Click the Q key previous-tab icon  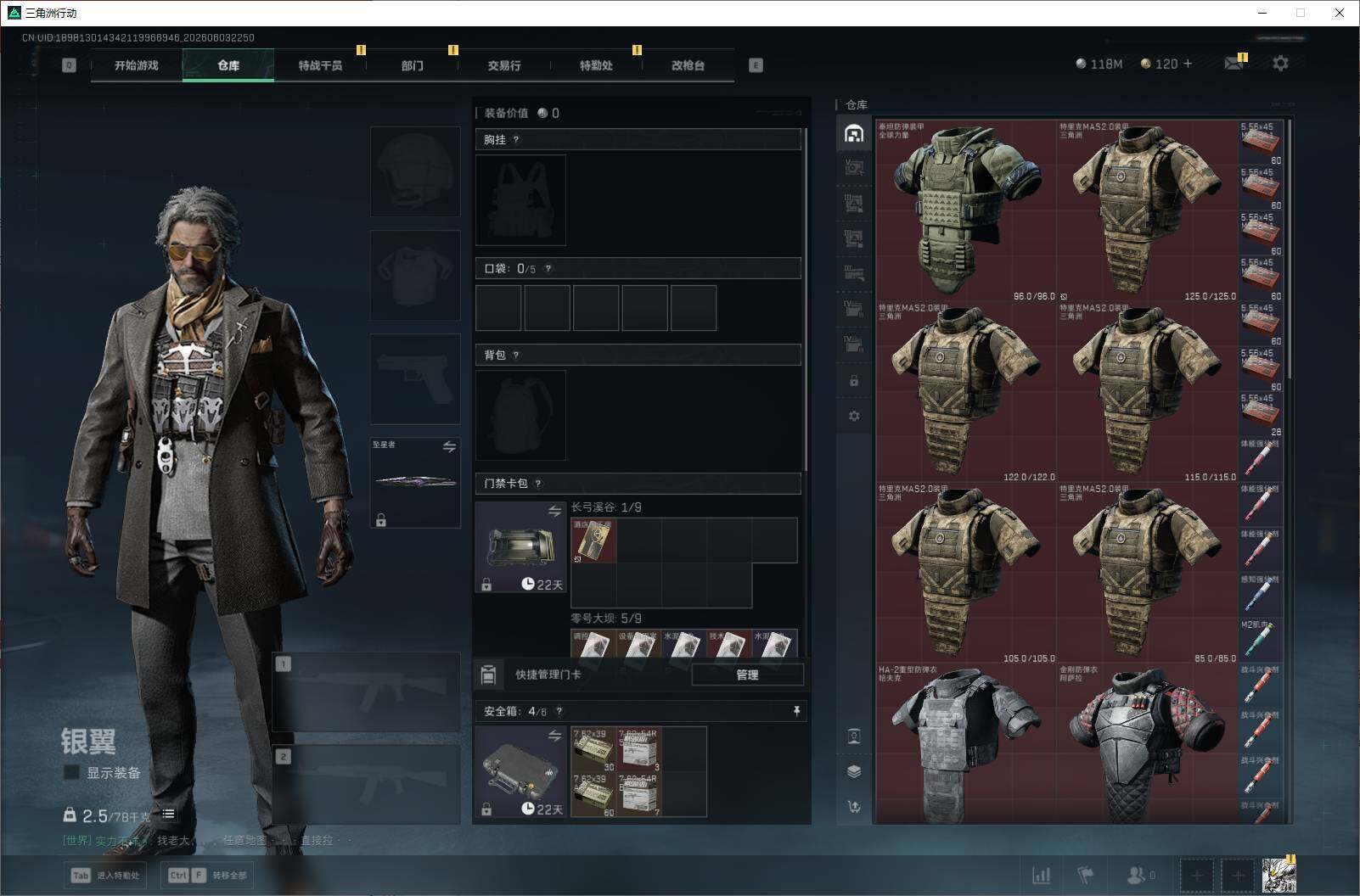click(70, 65)
